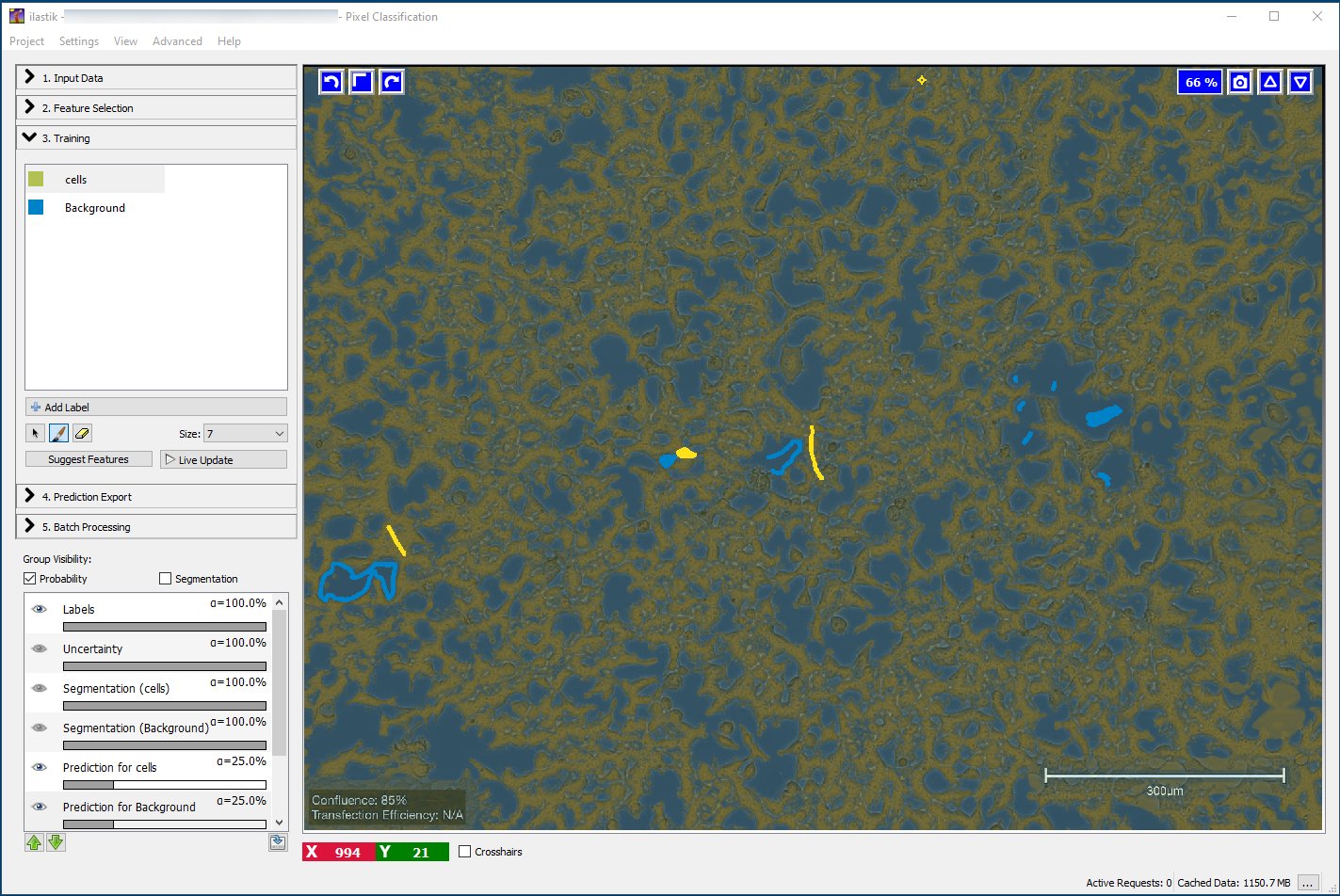This screenshot has height=896, width=1340.
Task: Select the Brush drawing tool
Action: [58, 432]
